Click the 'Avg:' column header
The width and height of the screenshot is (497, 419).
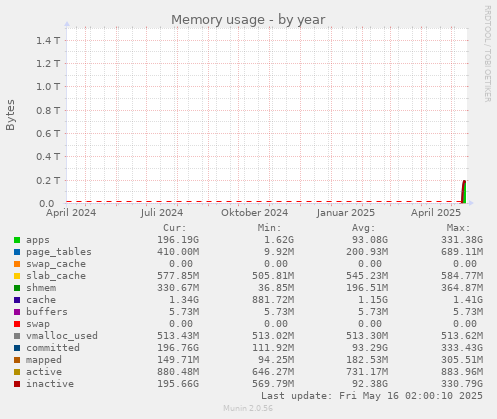[364, 228]
